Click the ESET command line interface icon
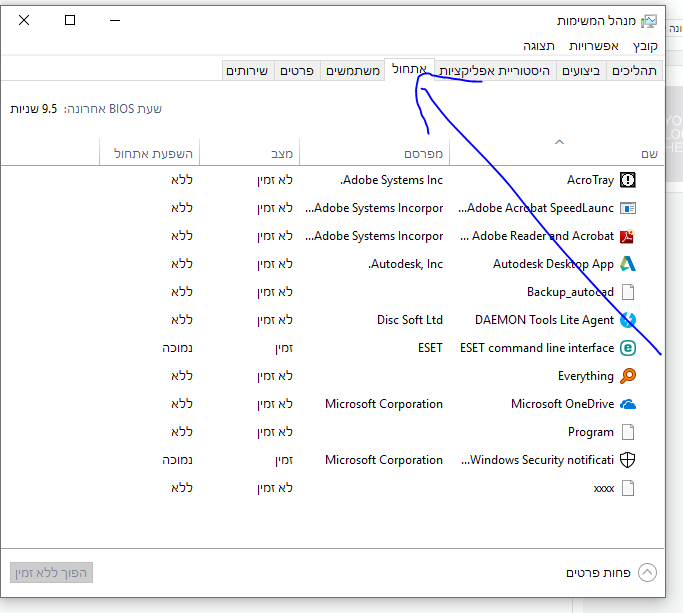 pos(628,348)
